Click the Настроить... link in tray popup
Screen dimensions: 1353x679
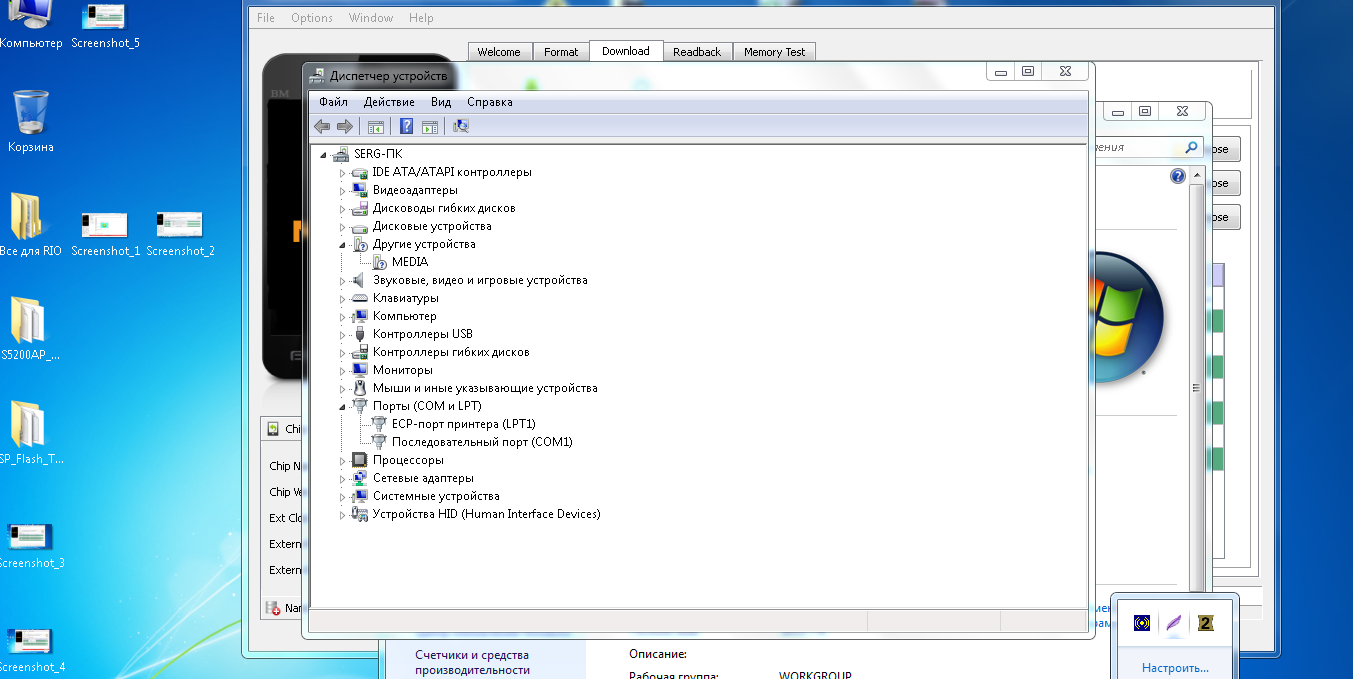click(1175, 667)
